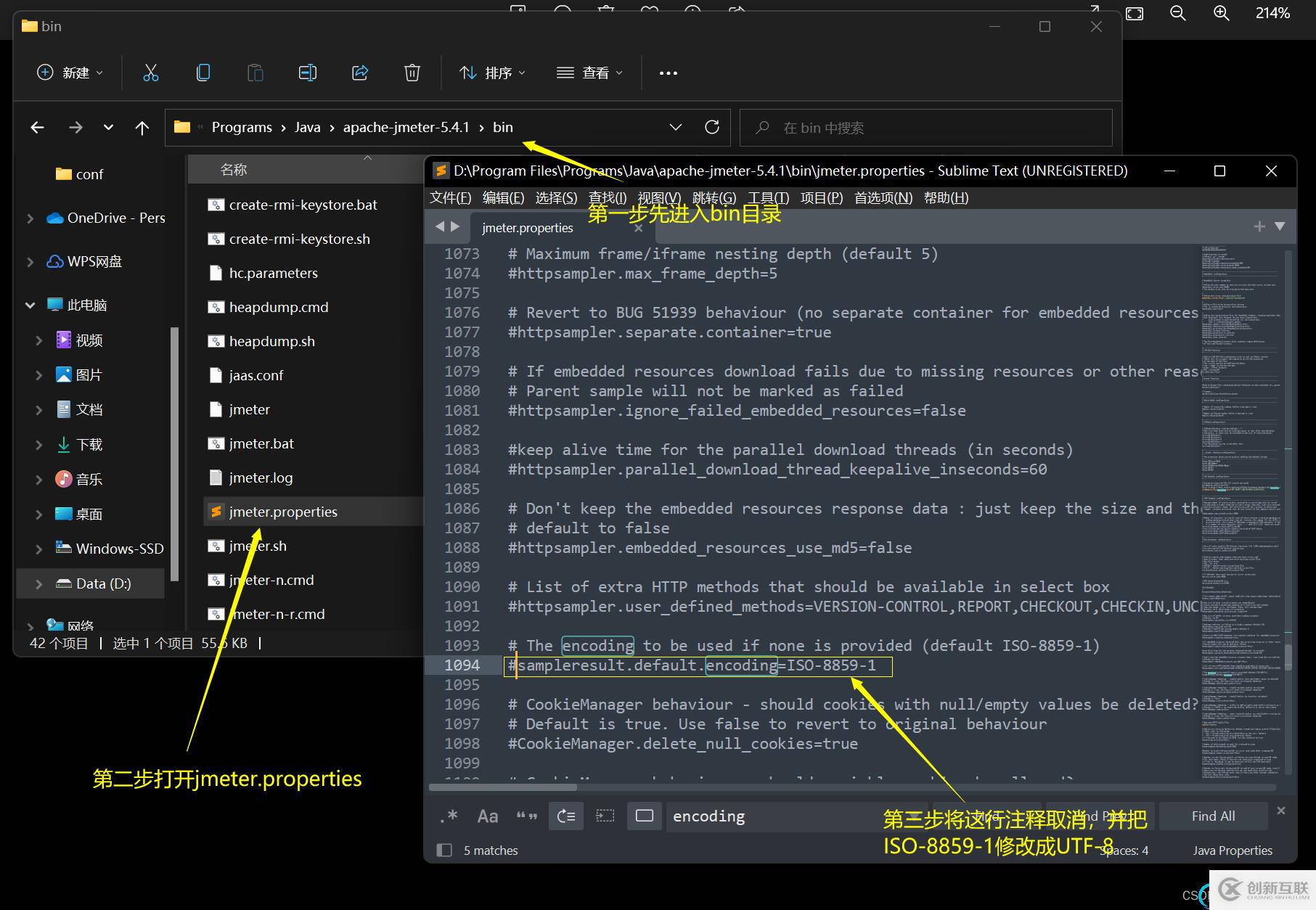The image size is (1316, 910).
Task: Toggle in-selection search option
Action: coord(605,816)
